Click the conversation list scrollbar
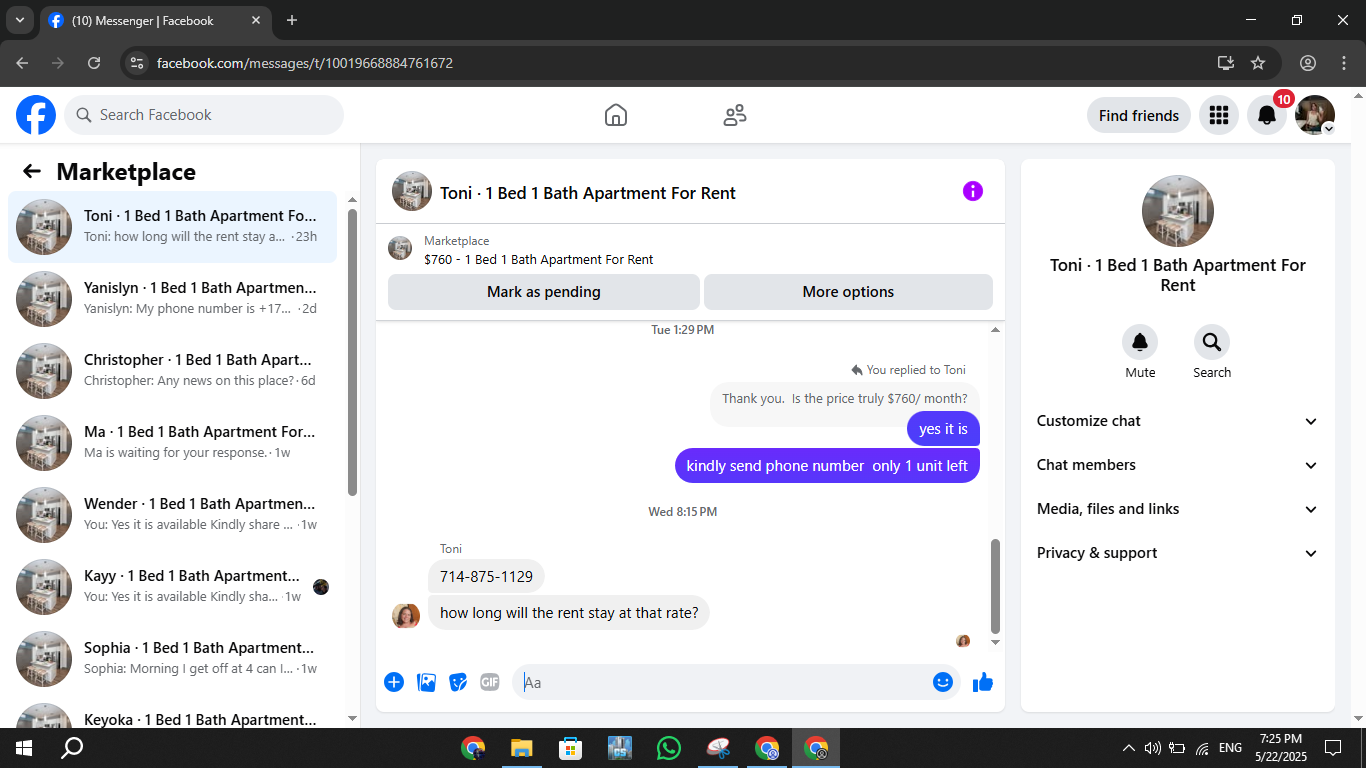 [x=352, y=352]
